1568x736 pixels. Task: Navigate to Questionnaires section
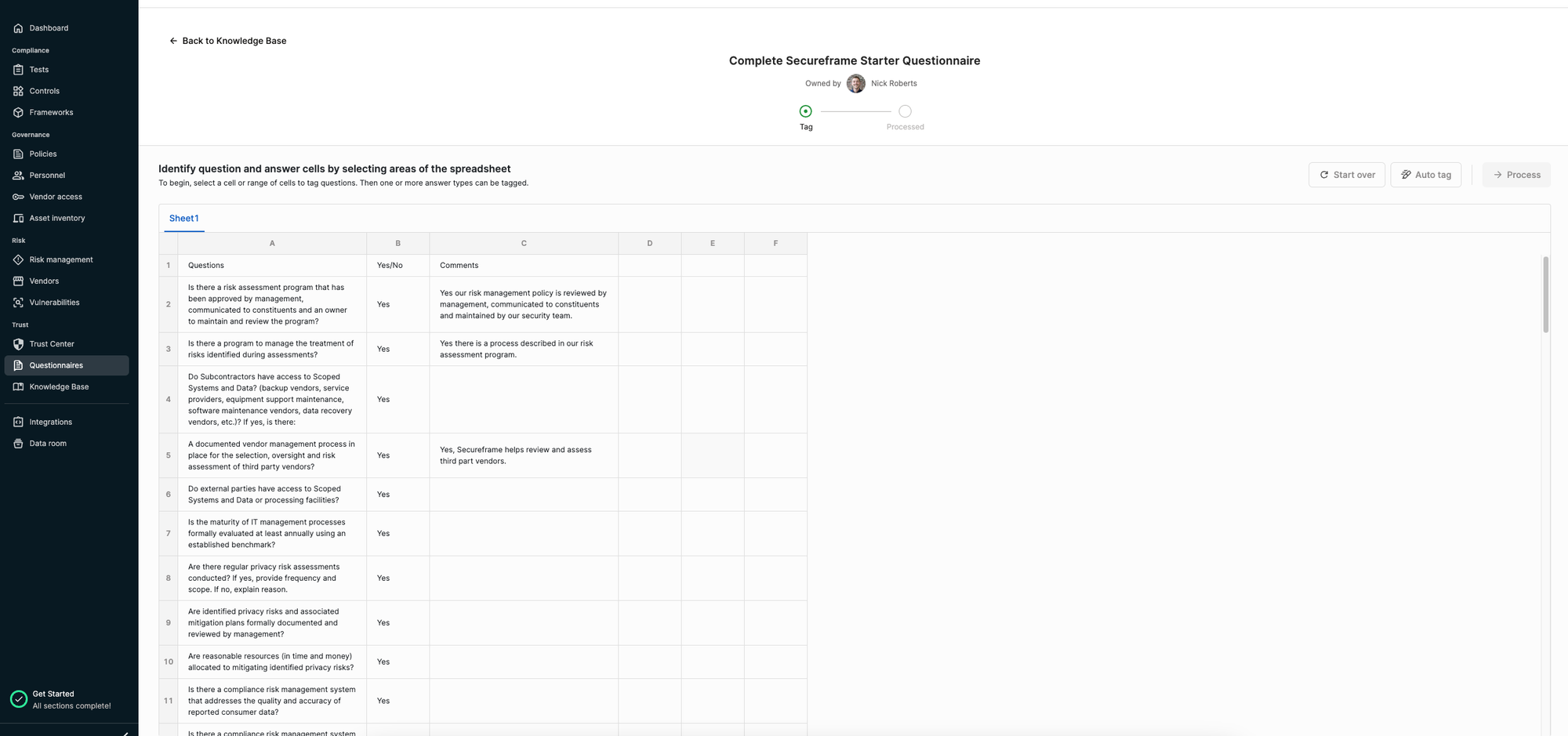(67, 365)
